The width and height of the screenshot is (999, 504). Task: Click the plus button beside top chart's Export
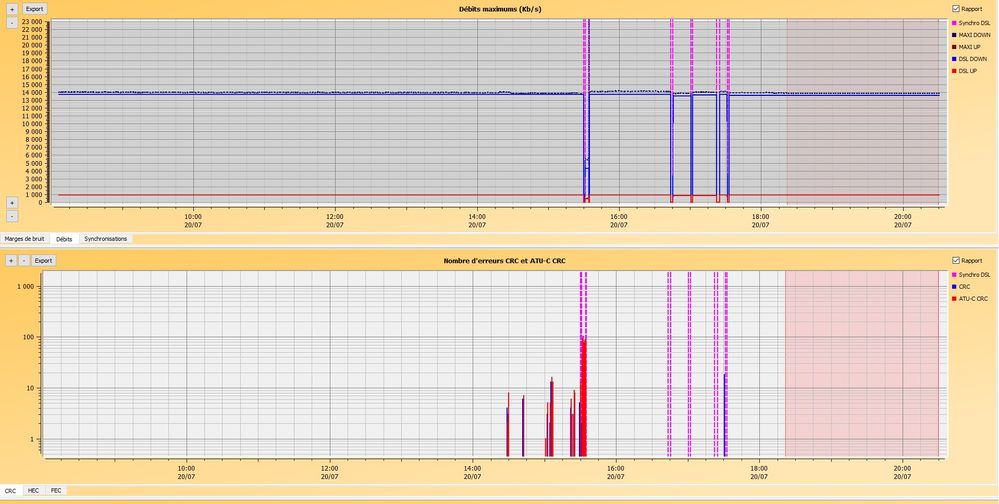tap(11, 8)
